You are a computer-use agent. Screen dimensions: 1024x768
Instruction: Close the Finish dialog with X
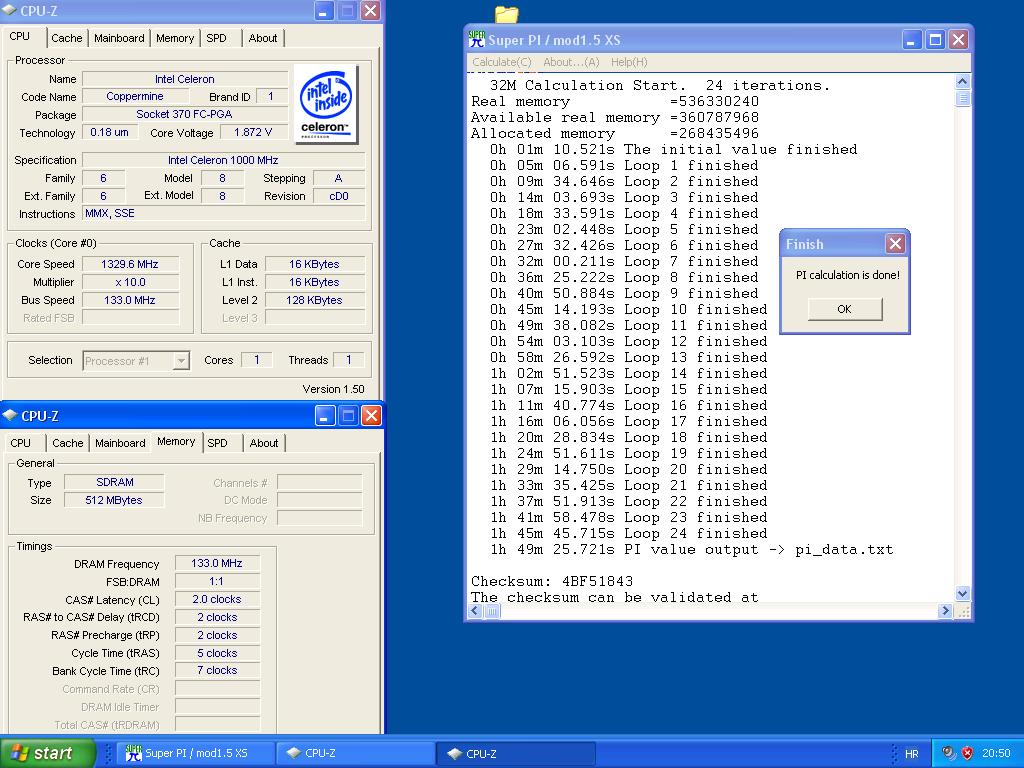click(895, 244)
